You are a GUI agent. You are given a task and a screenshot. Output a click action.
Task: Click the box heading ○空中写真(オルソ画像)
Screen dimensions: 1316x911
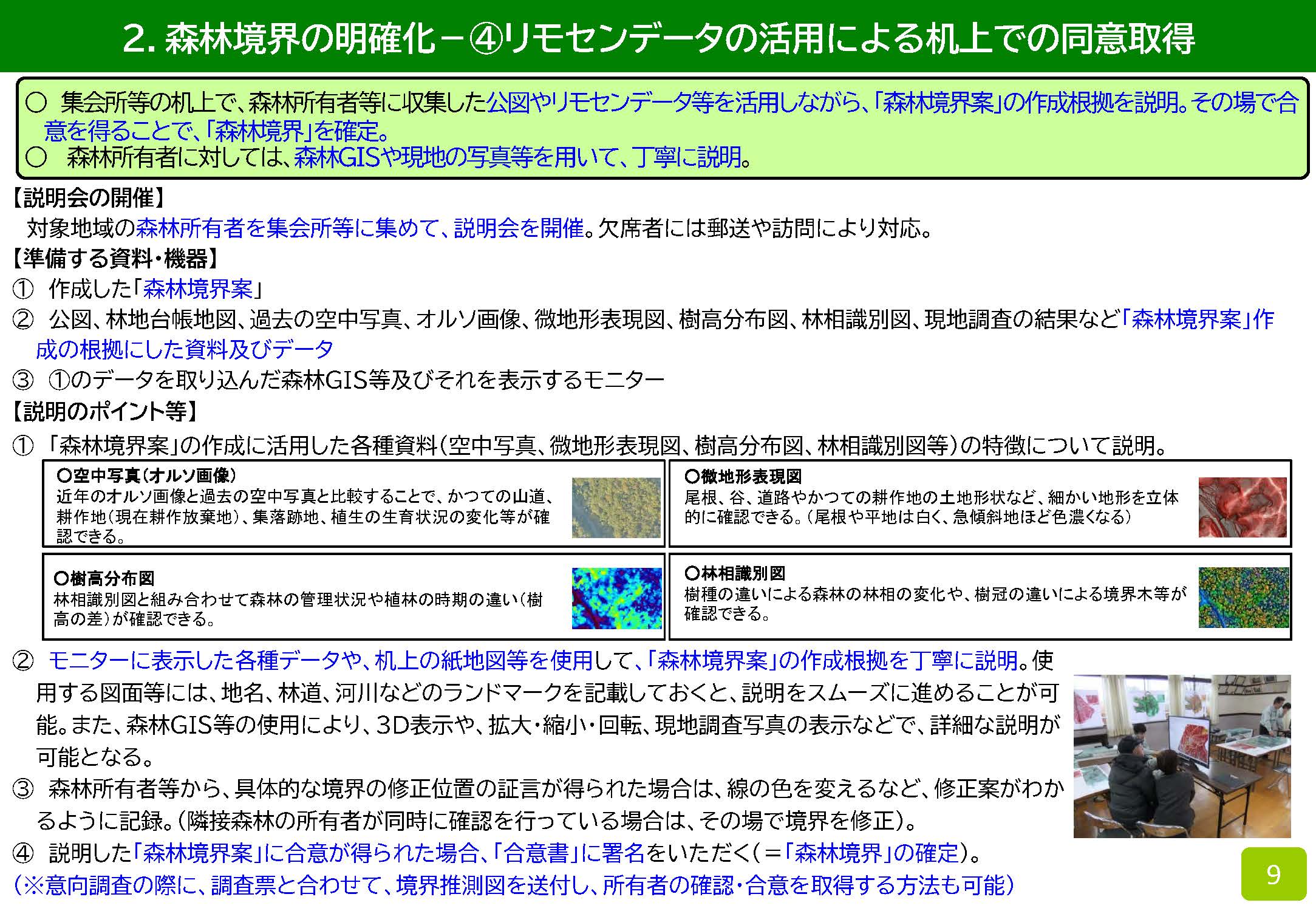tap(146, 475)
